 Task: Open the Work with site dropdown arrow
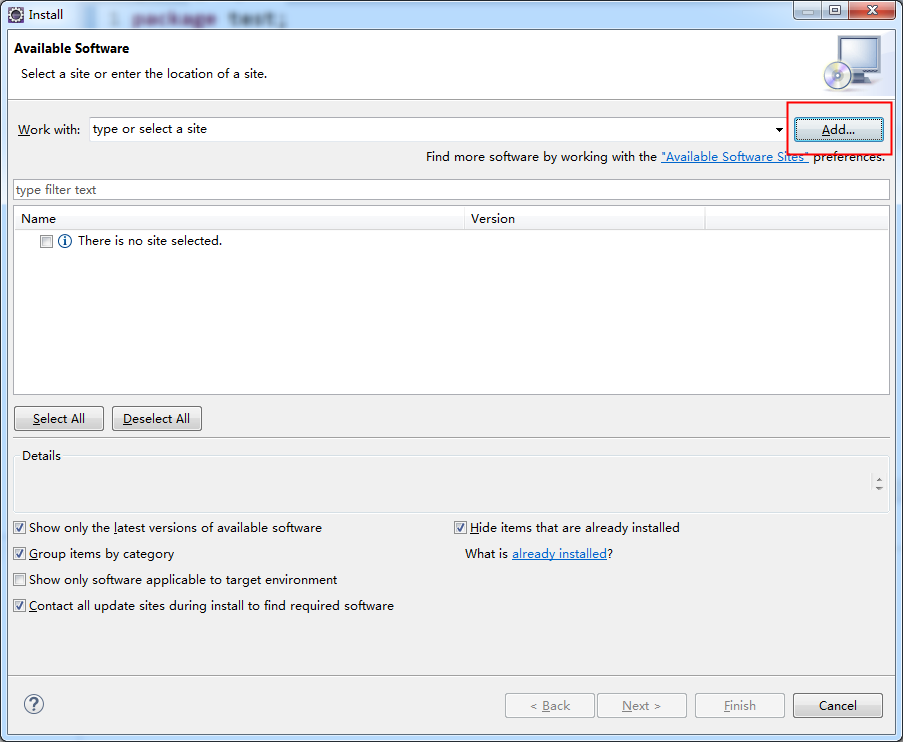(779, 130)
